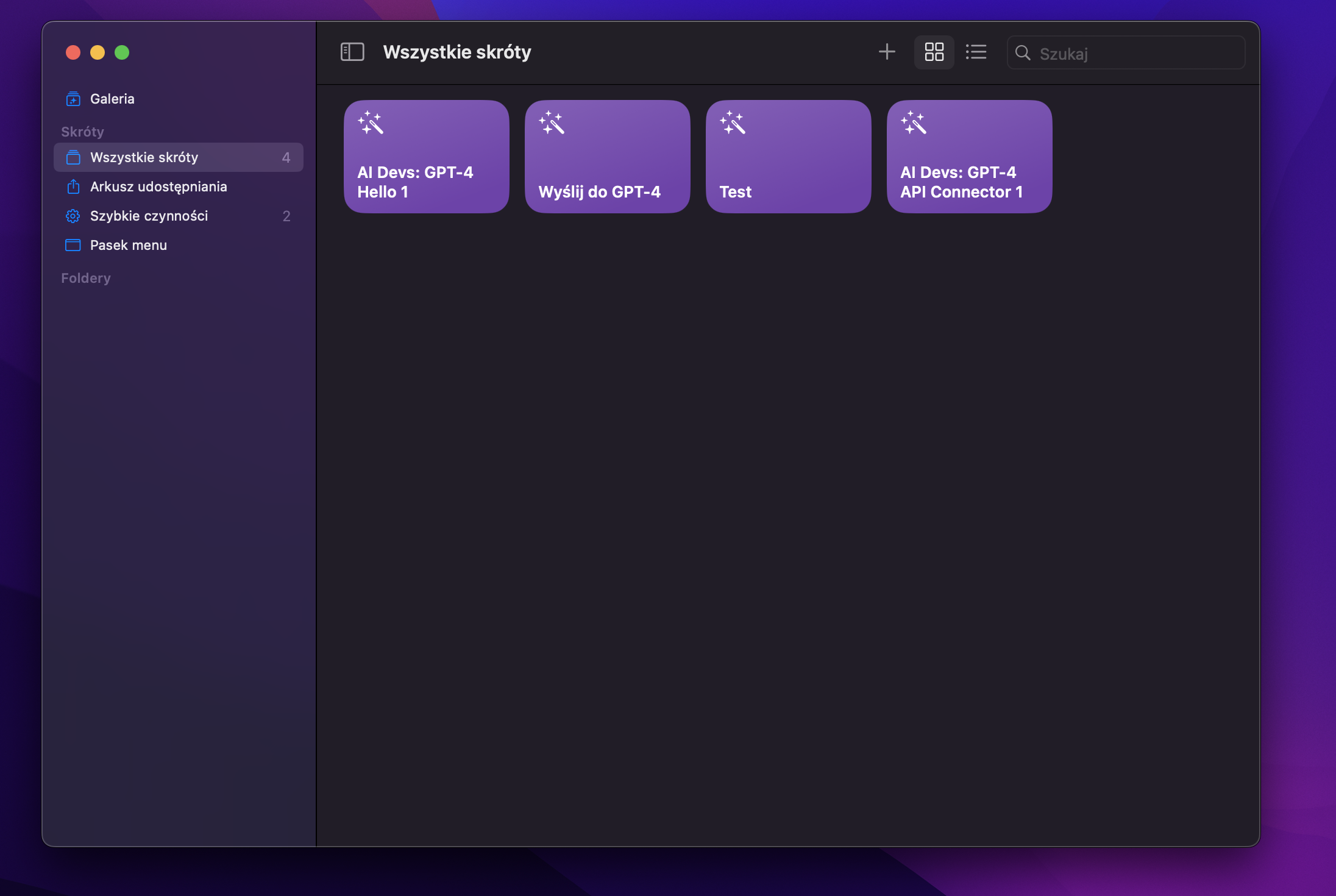
Task: Select Wszystkie skróty in the sidebar
Action: click(x=178, y=157)
